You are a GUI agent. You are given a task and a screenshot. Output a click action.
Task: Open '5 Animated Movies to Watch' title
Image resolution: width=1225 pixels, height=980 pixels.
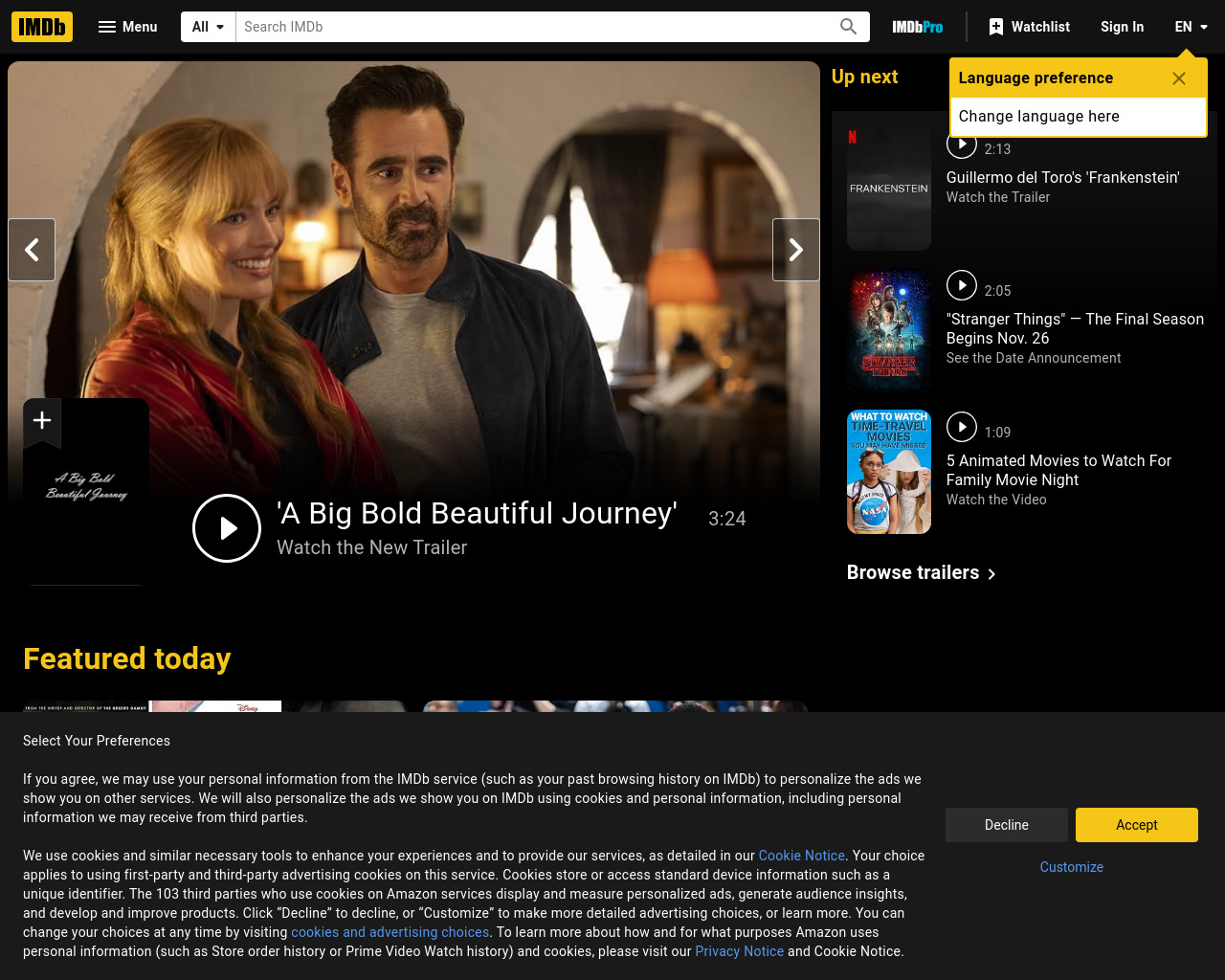coord(1058,470)
